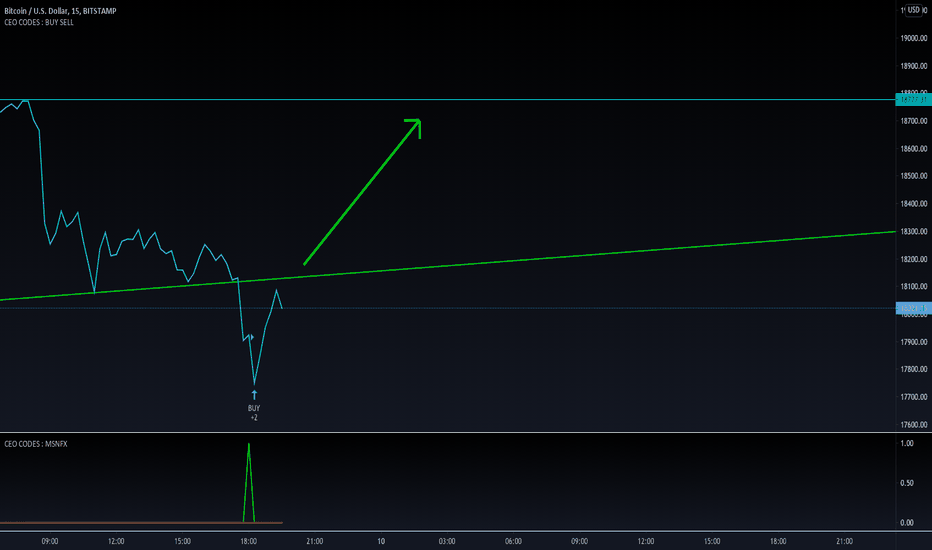Click the date label 10 on time axis
Viewport: 932px width, 550px height.
click(x=381, y=541)
